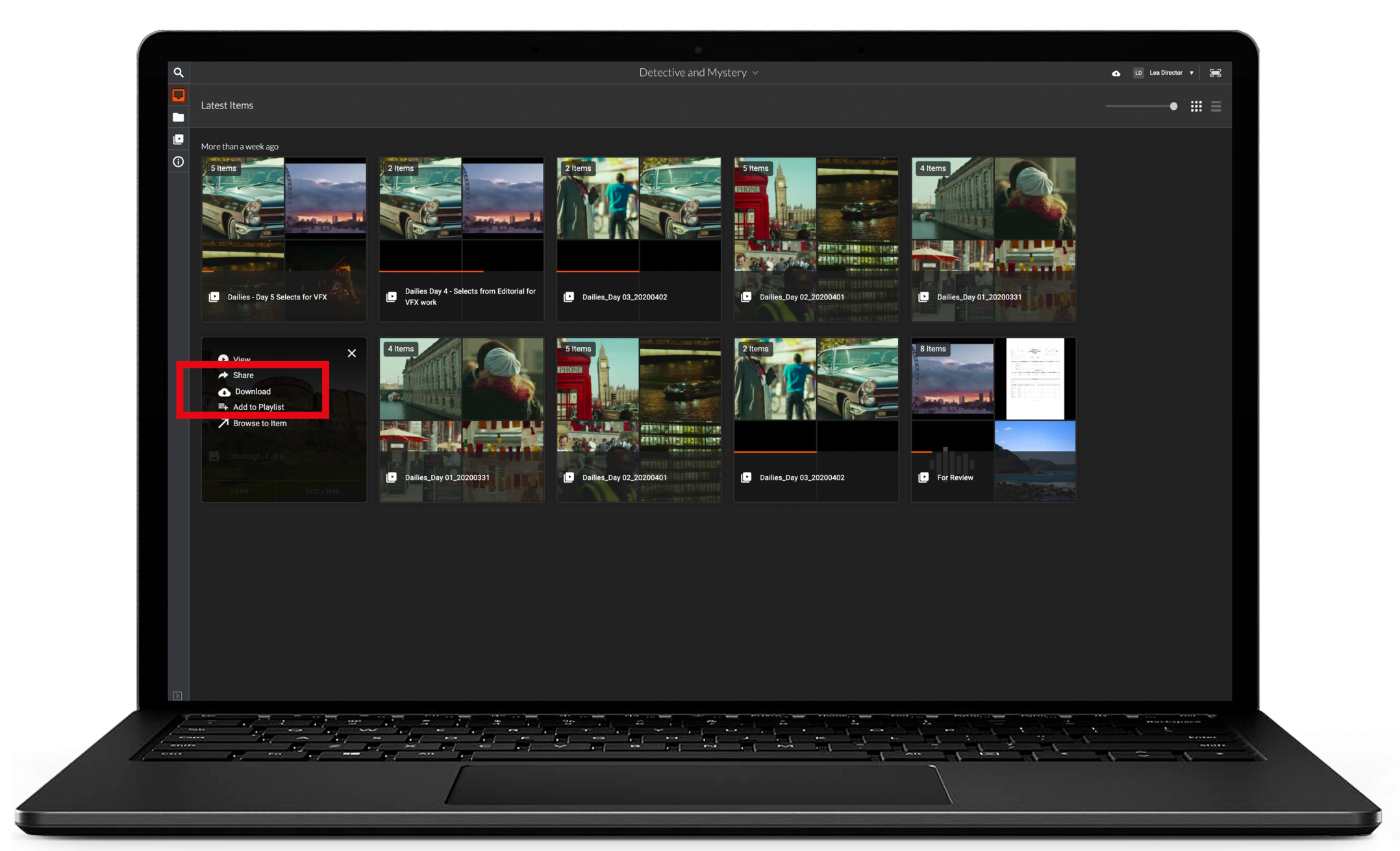Open Dailies - Day 5 Selects for VFX

(x=284, y=238)
